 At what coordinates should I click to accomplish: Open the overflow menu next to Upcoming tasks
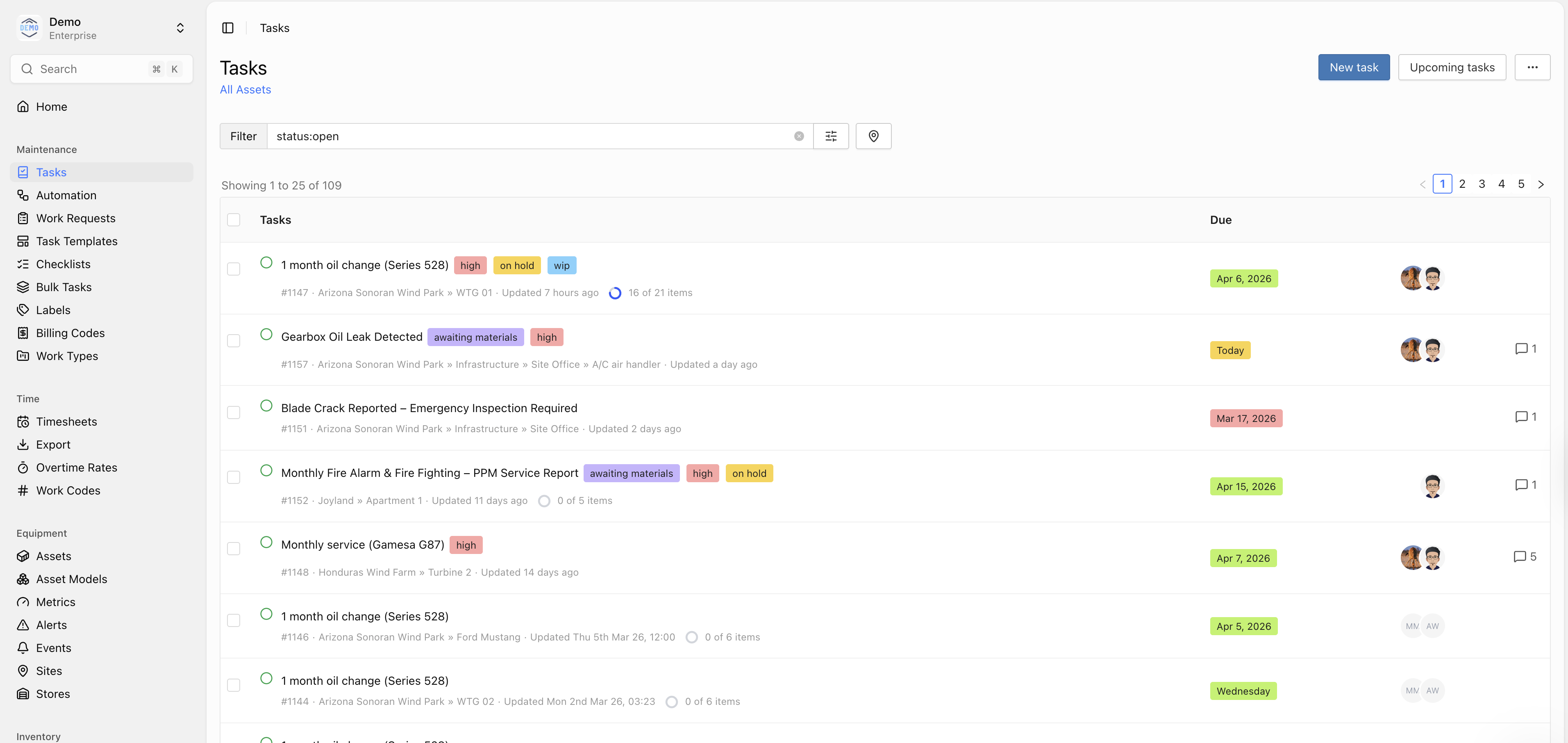pyautogui.click(x=1533, y=67)
